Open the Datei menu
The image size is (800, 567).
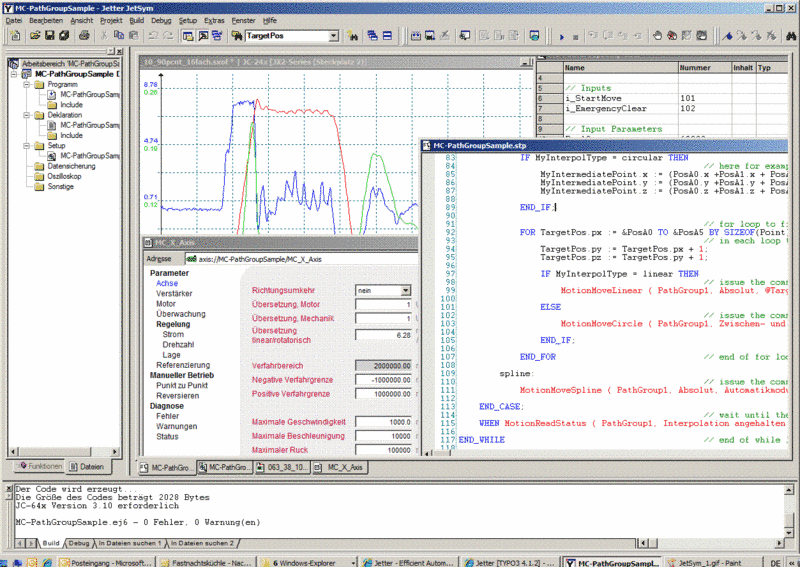point(14,20)
